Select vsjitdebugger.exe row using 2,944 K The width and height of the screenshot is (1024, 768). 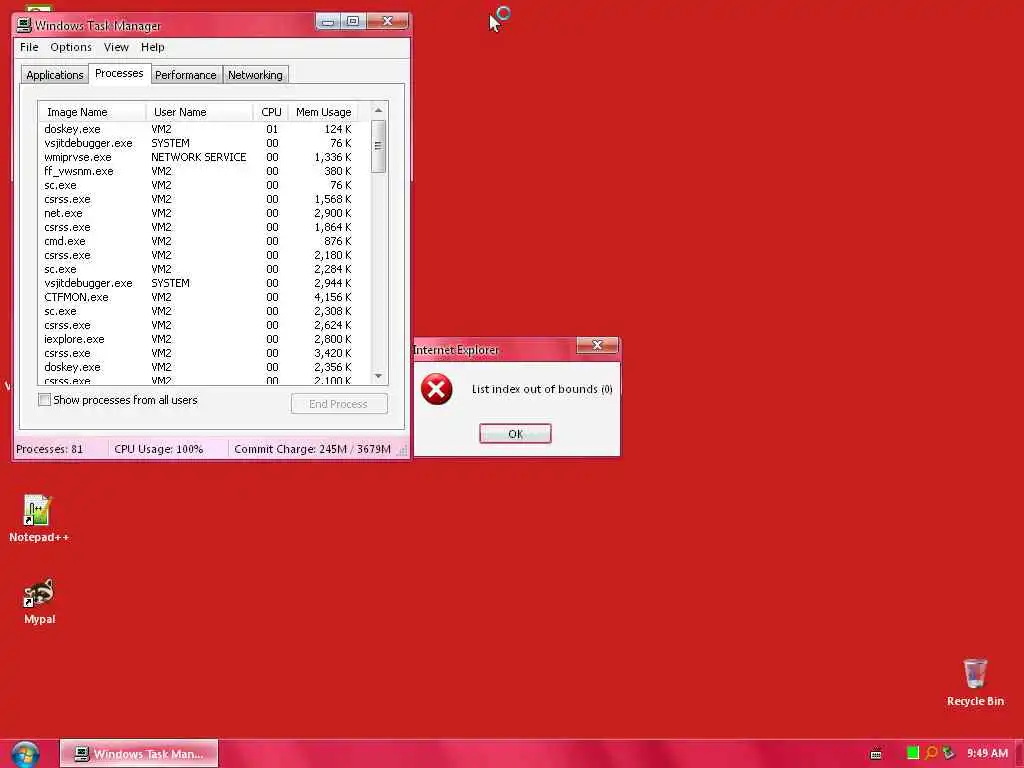point(198,283)
